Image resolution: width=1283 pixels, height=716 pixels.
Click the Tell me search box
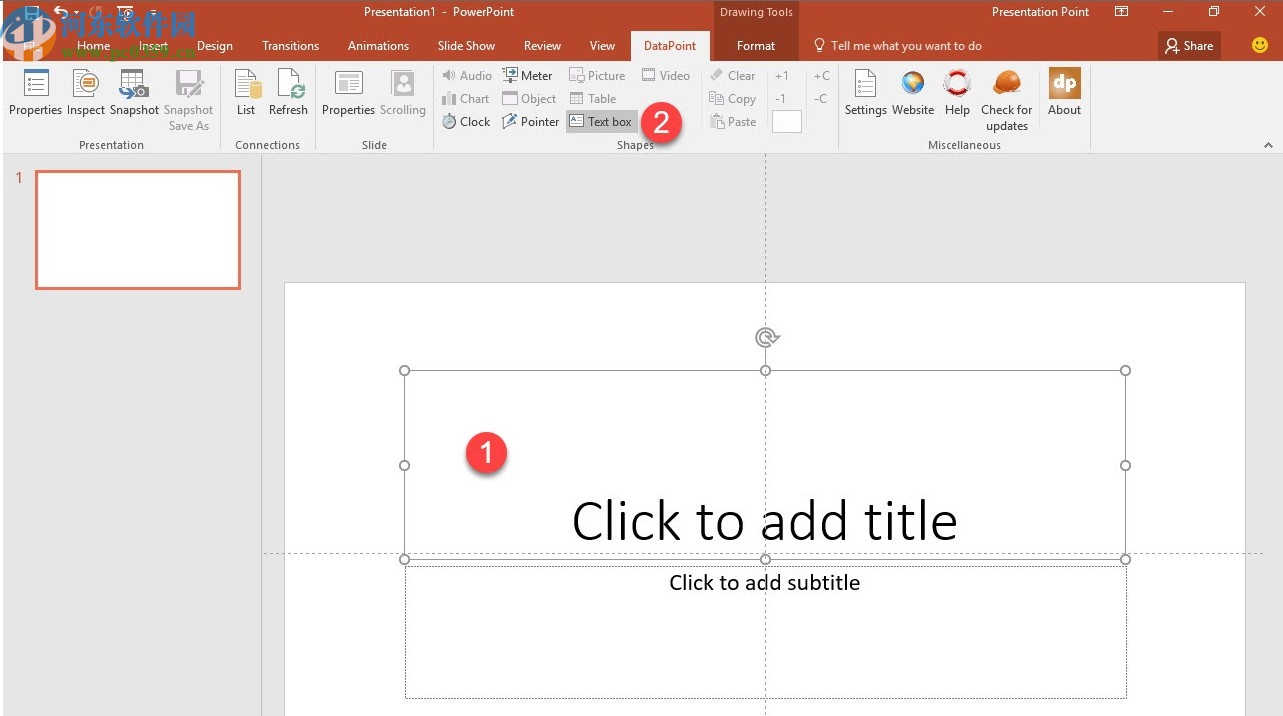[x=905, y=46]
